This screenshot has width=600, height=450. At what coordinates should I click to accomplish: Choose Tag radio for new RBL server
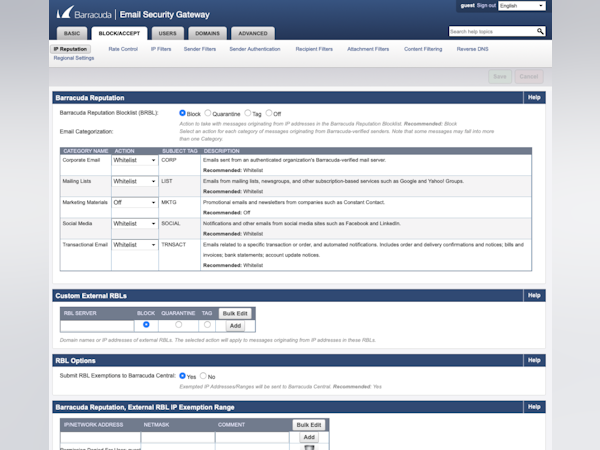207,324
